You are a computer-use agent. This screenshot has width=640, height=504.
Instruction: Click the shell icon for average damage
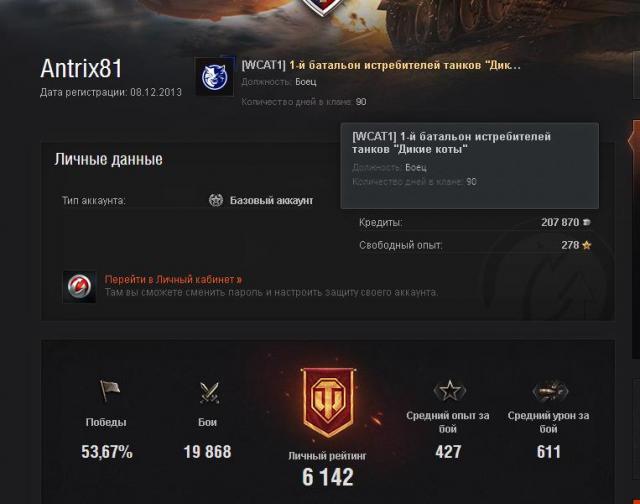pos(550,391)
